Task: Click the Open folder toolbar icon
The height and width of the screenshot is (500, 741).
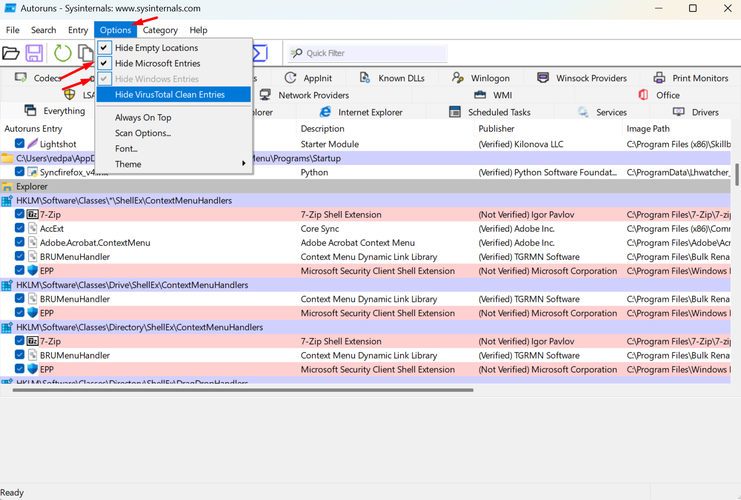Action: click(x=11, y=53)
